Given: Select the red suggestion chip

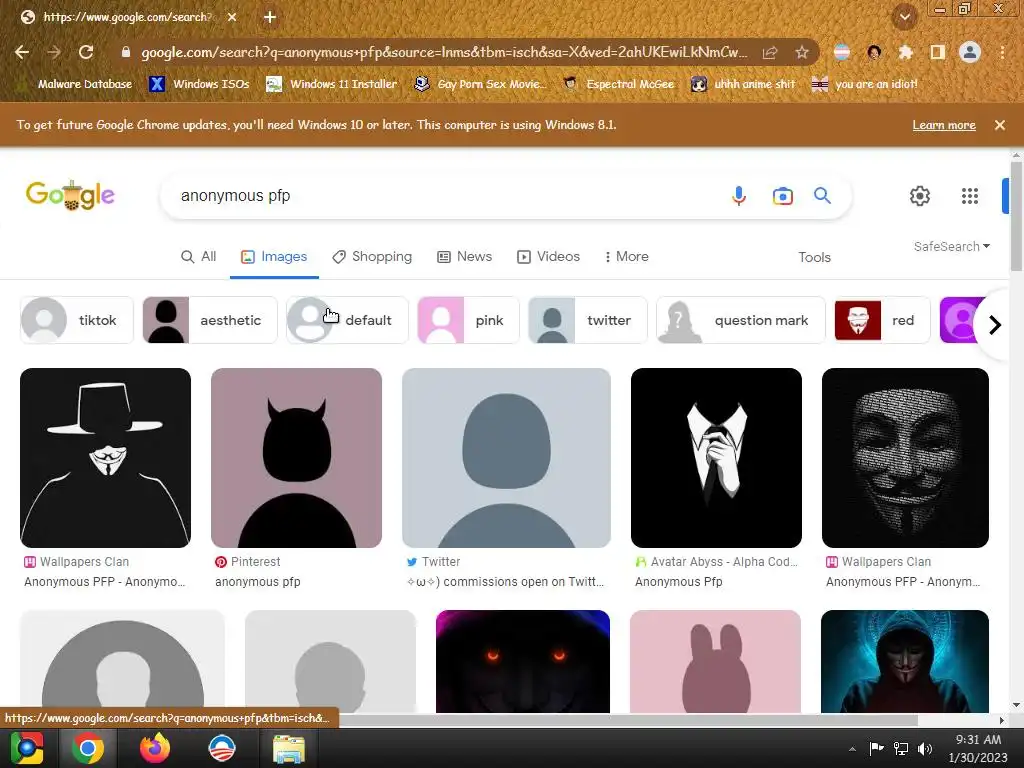Looking at the screenshot, I should coord(882,320).
